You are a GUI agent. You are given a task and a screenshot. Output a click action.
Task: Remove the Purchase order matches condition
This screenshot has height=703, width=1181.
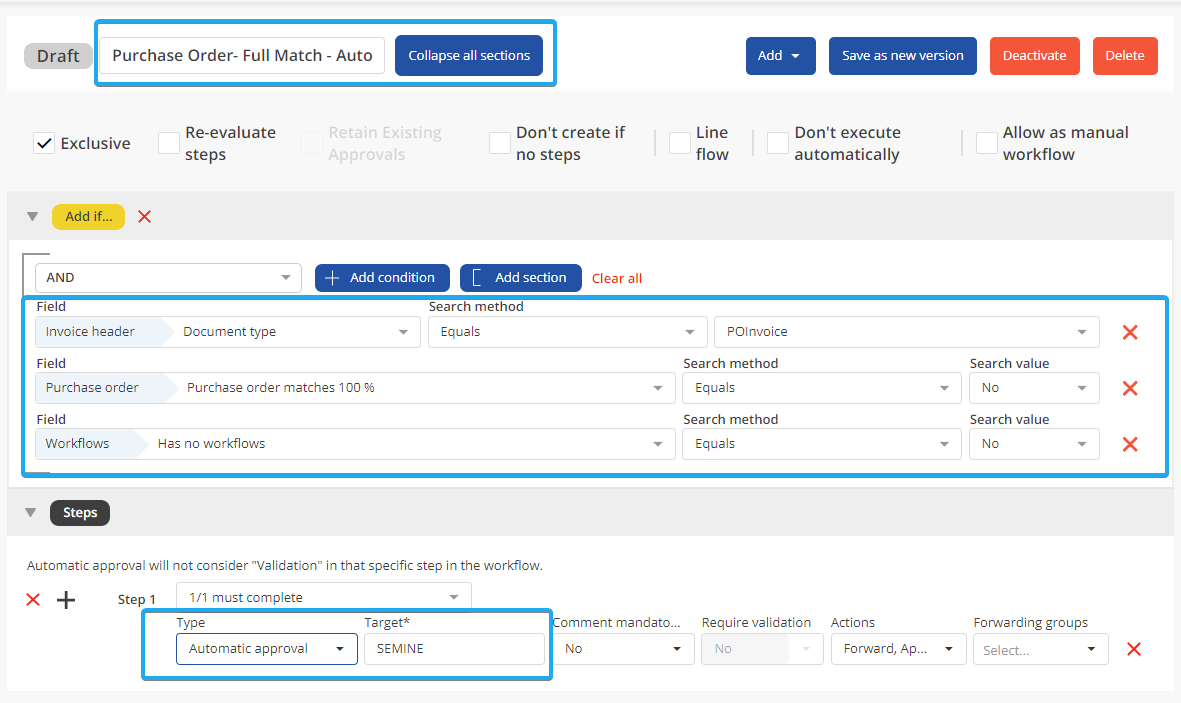click(1130, 388)
